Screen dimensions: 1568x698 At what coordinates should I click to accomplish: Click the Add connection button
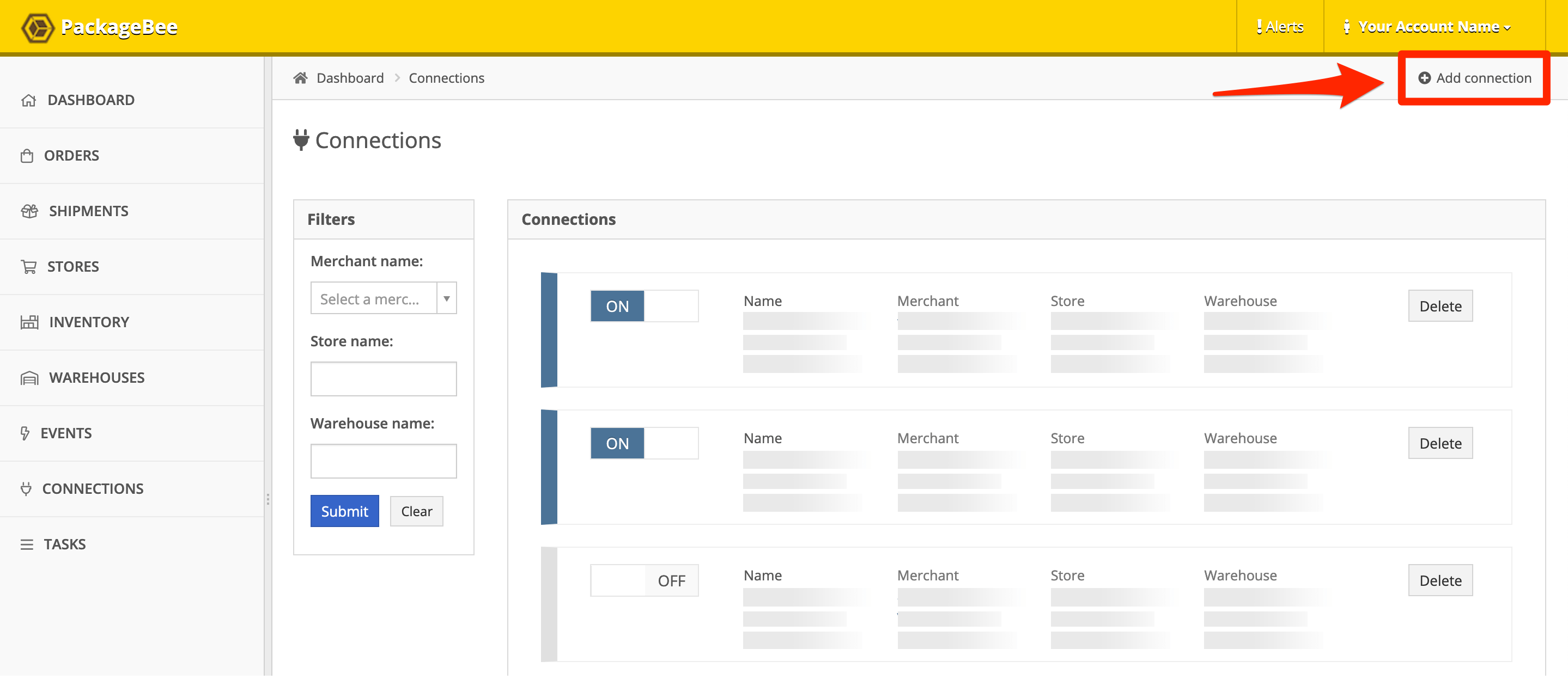click(x=1474, y=78)
